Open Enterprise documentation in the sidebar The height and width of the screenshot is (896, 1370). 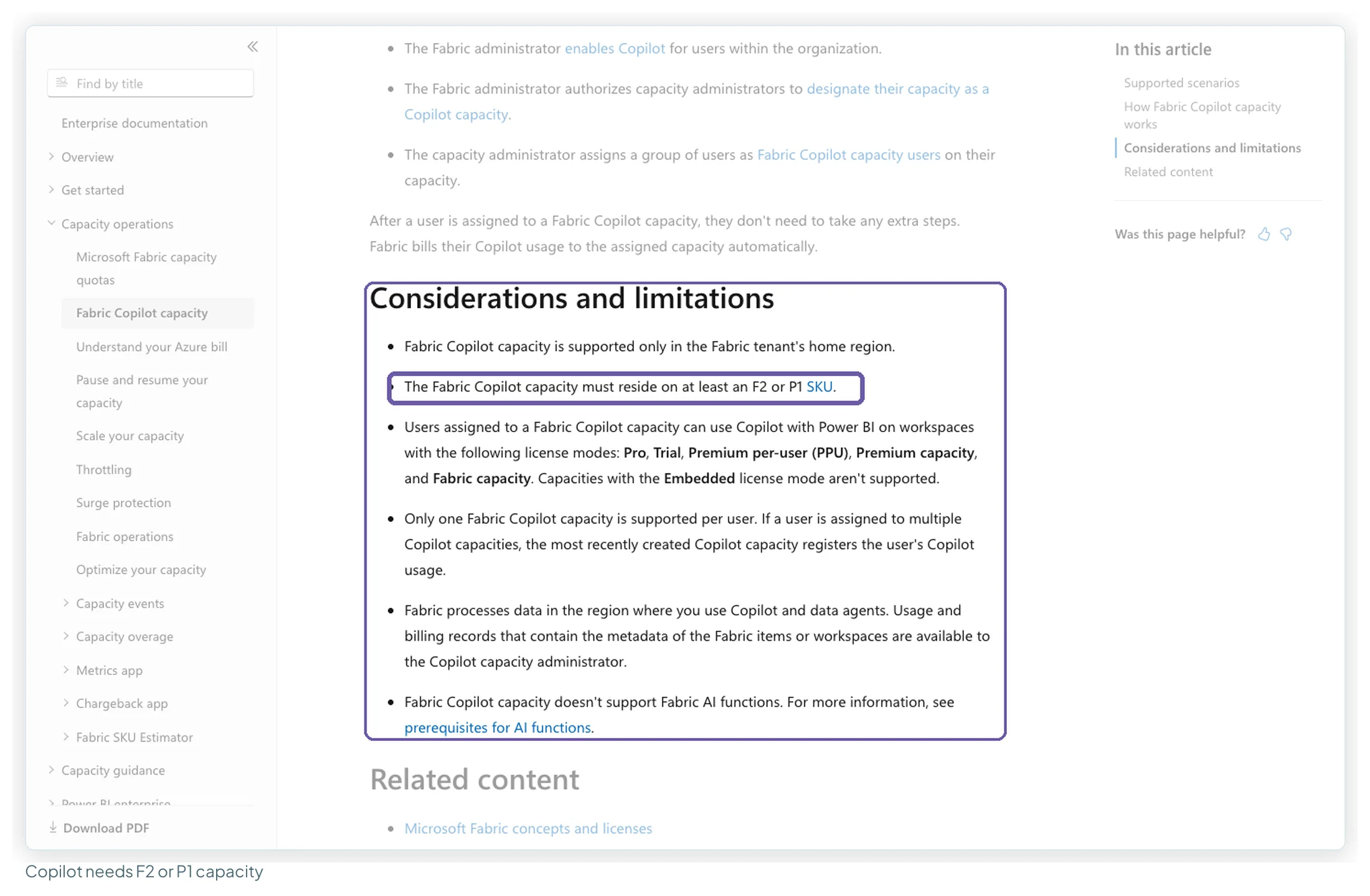pyautogui.click(x=135, y=123)
